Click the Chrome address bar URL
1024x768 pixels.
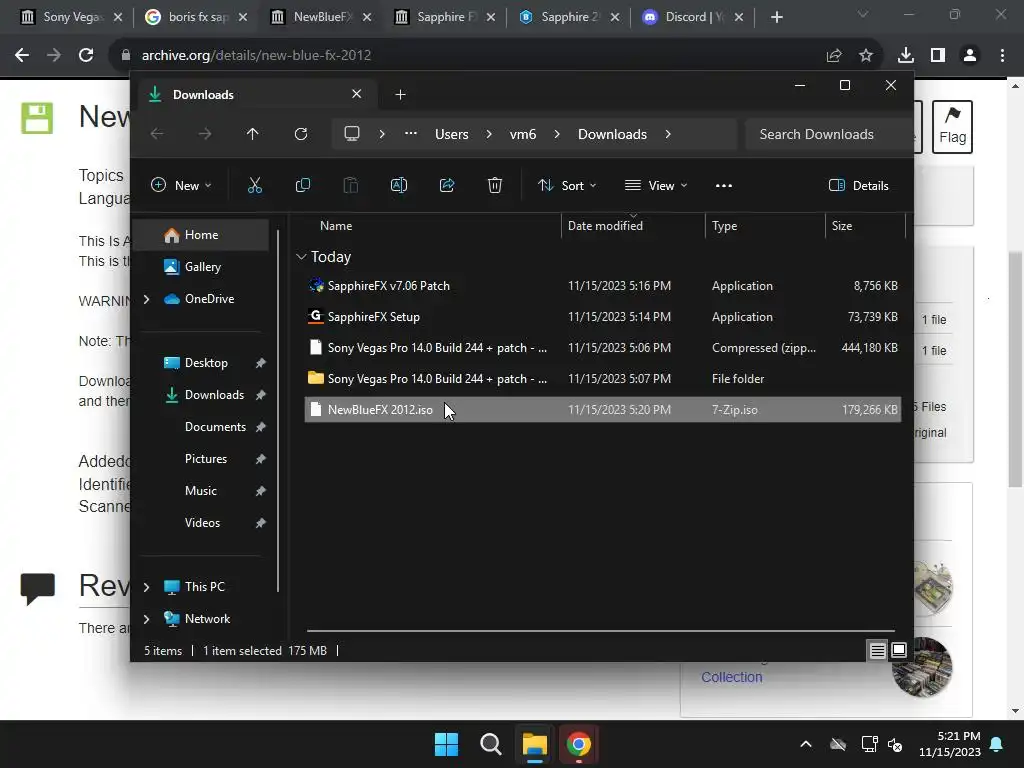click(256, 56)
